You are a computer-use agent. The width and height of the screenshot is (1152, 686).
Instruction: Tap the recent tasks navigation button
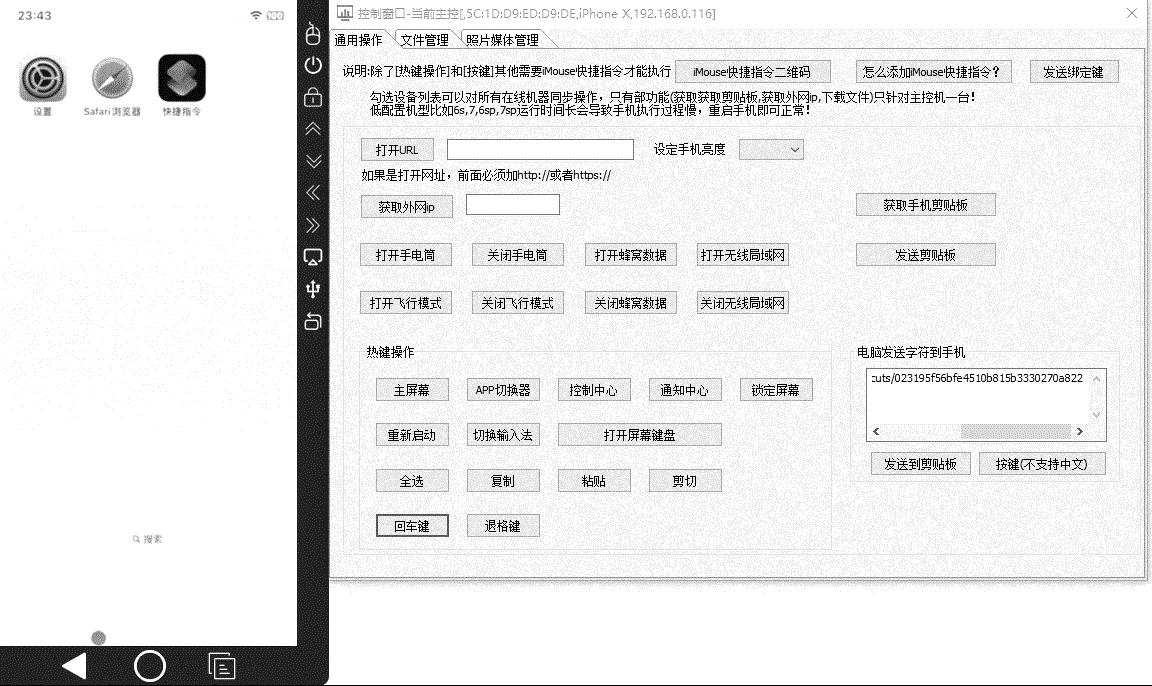click(222, 666)
